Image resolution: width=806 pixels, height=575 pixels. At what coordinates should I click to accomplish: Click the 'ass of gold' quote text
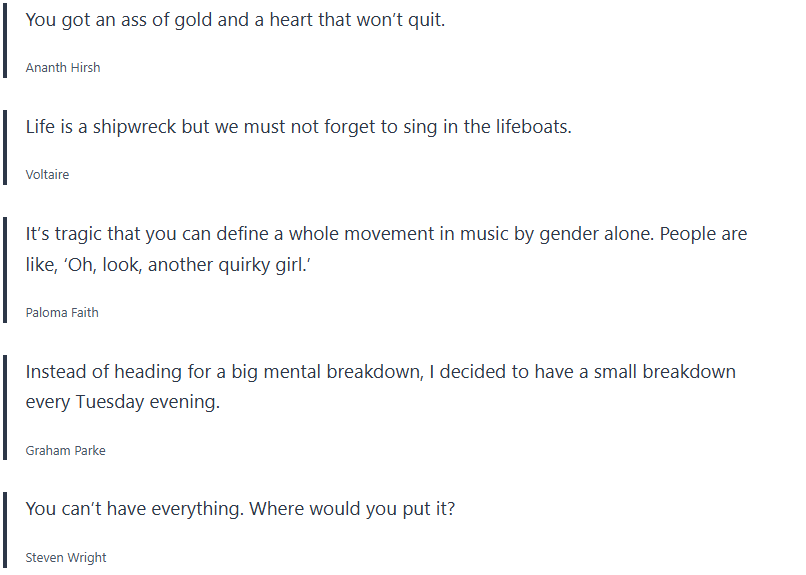pyautogui.click(x=235, y=20)
